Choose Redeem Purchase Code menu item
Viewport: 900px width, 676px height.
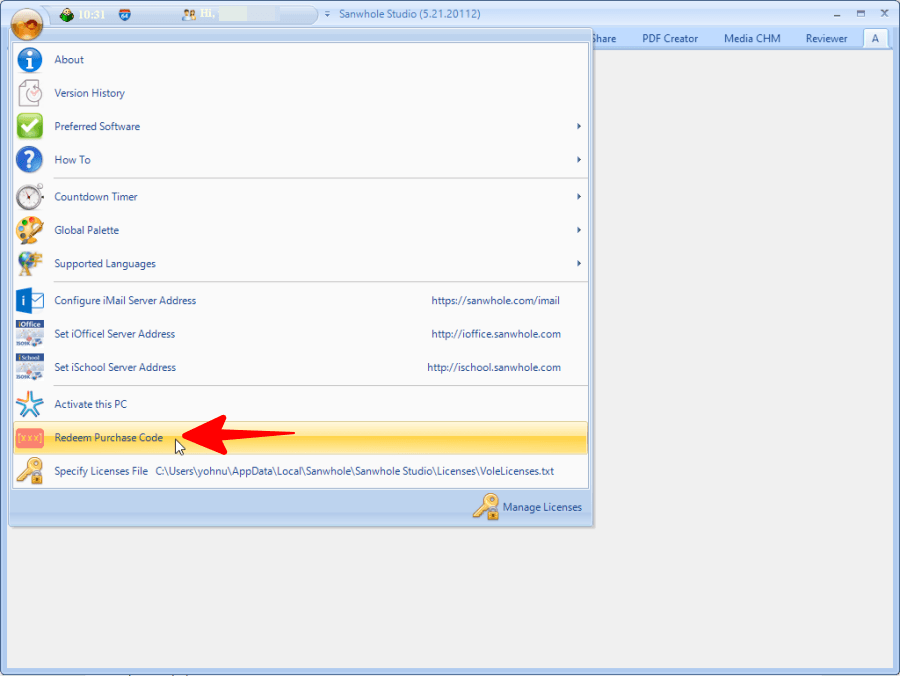[x=300, y=438]
